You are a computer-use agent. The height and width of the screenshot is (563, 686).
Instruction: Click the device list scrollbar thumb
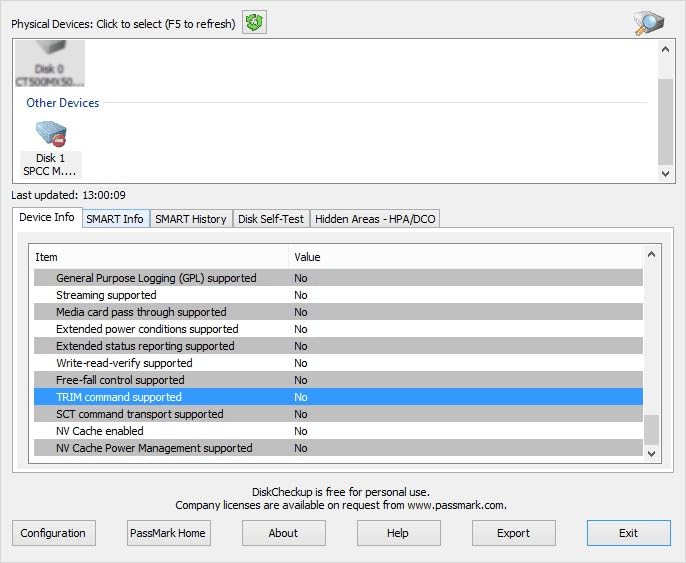(x=665, y=121)
